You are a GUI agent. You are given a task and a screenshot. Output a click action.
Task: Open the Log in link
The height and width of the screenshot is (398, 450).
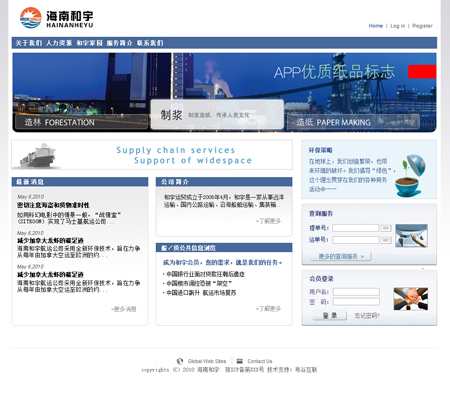(398, 26)
